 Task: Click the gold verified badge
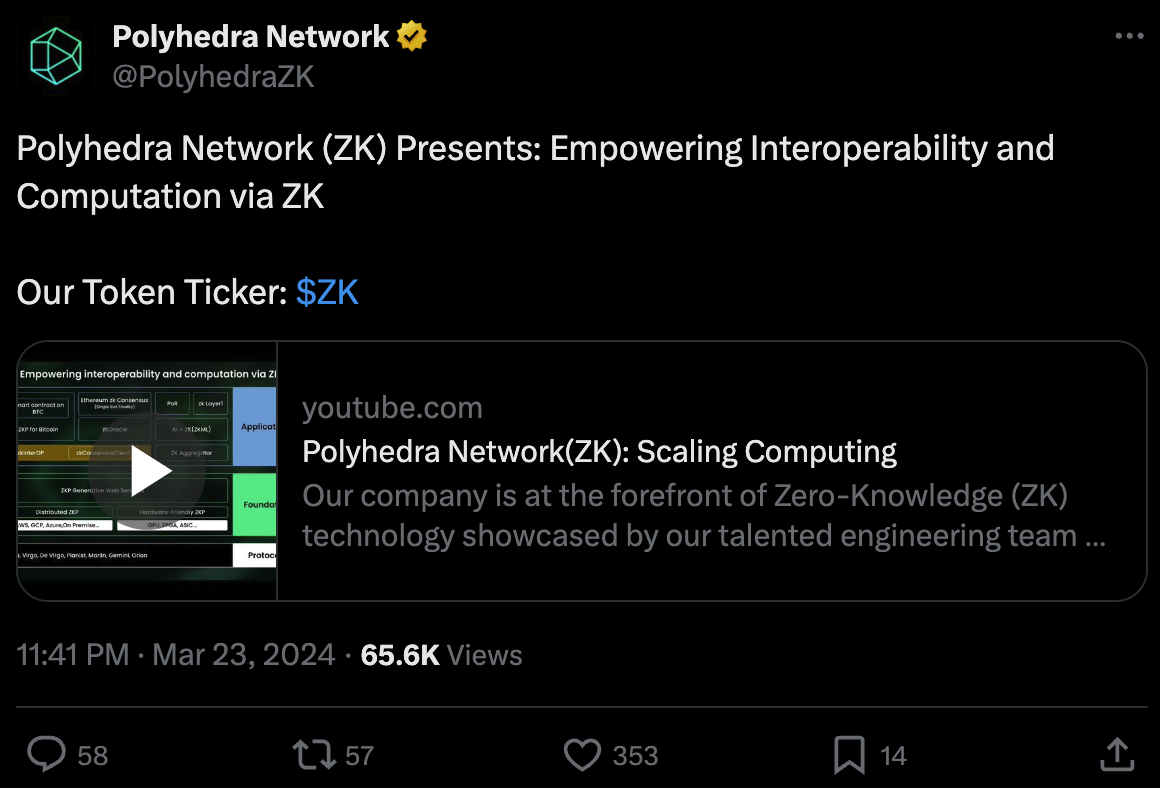[x=412, y=37]
